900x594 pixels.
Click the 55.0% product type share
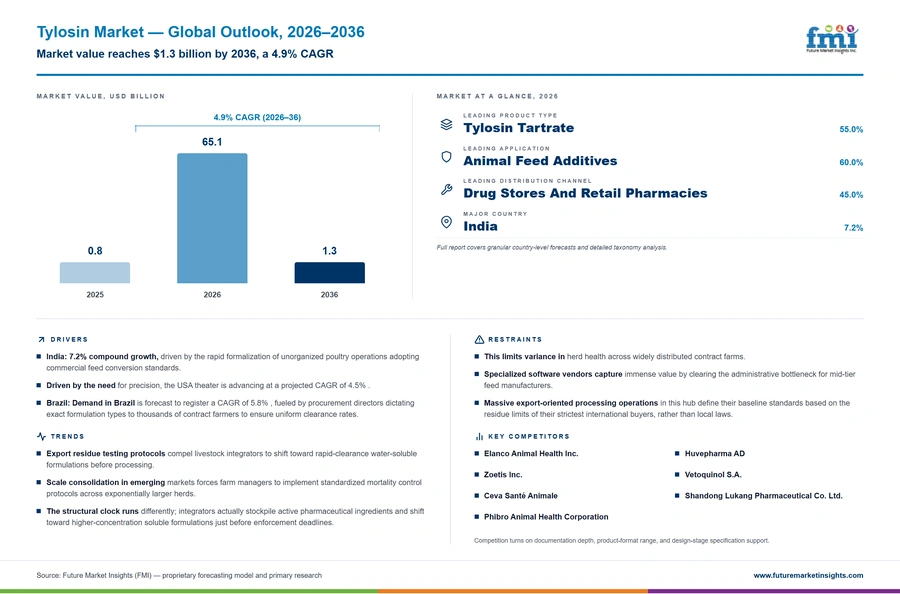pyautogui.click(x=851, y=130)
